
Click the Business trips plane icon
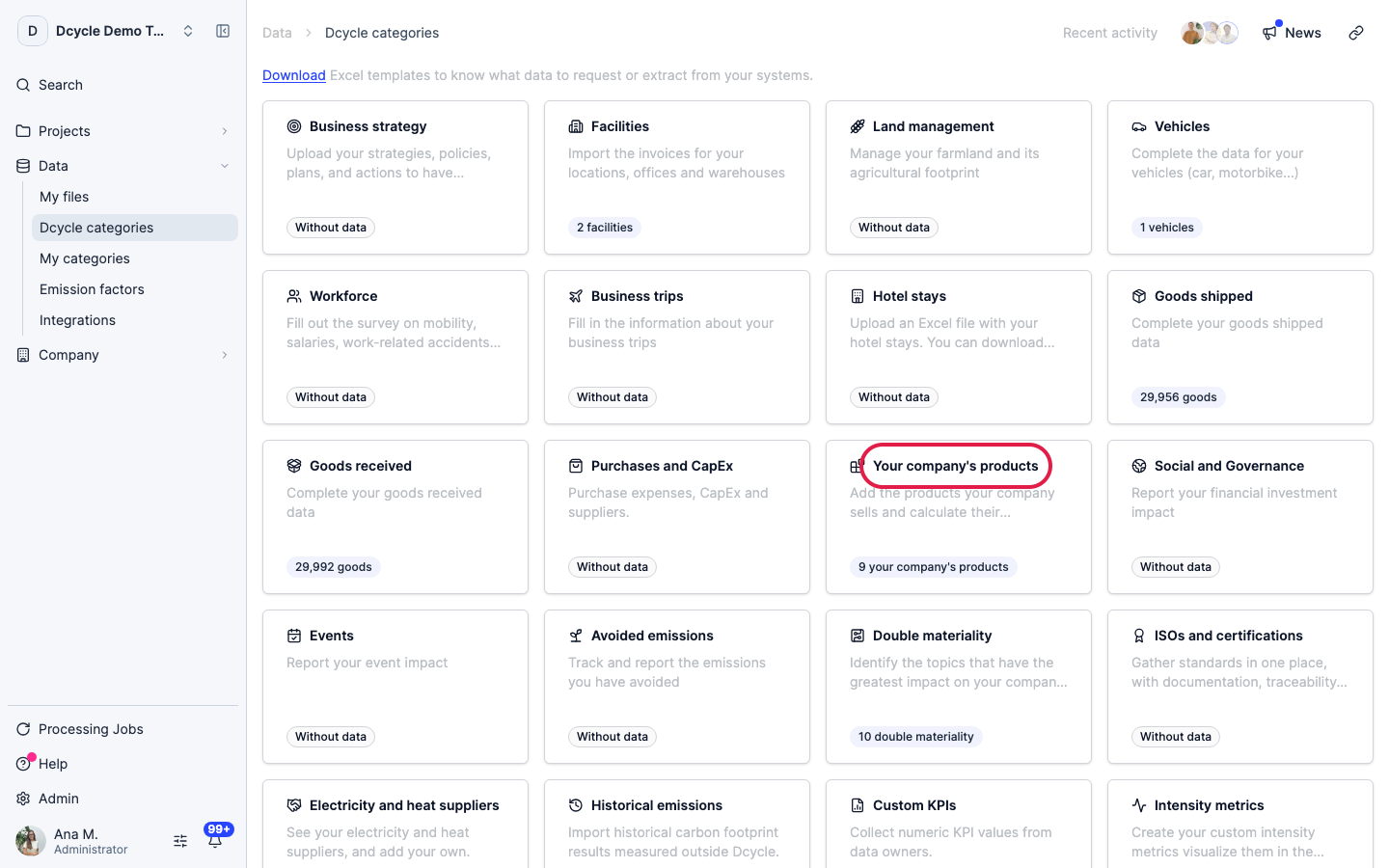tap(576, 296)
